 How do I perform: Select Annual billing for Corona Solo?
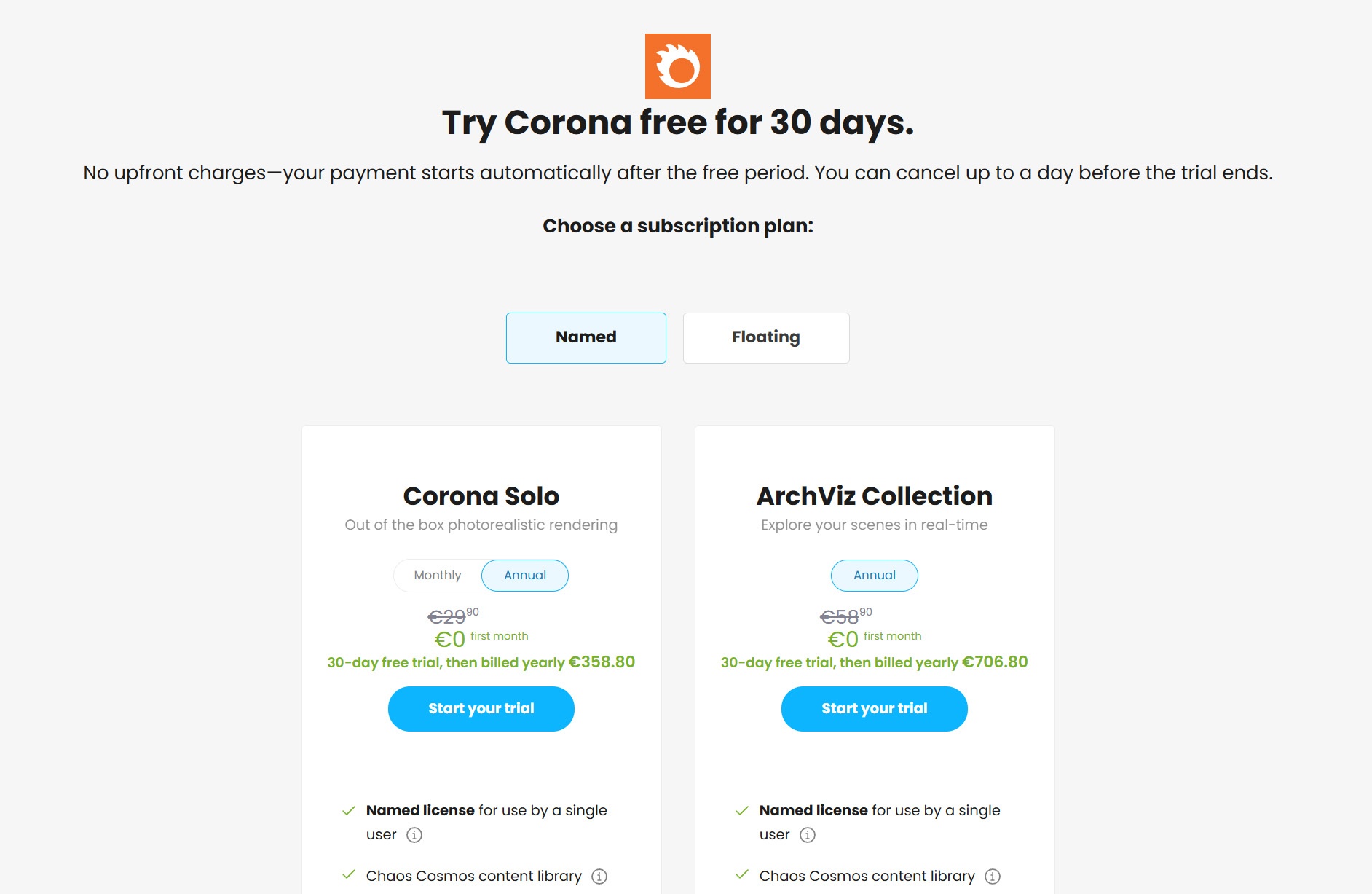pyautogui.click(x=525, y=576)
